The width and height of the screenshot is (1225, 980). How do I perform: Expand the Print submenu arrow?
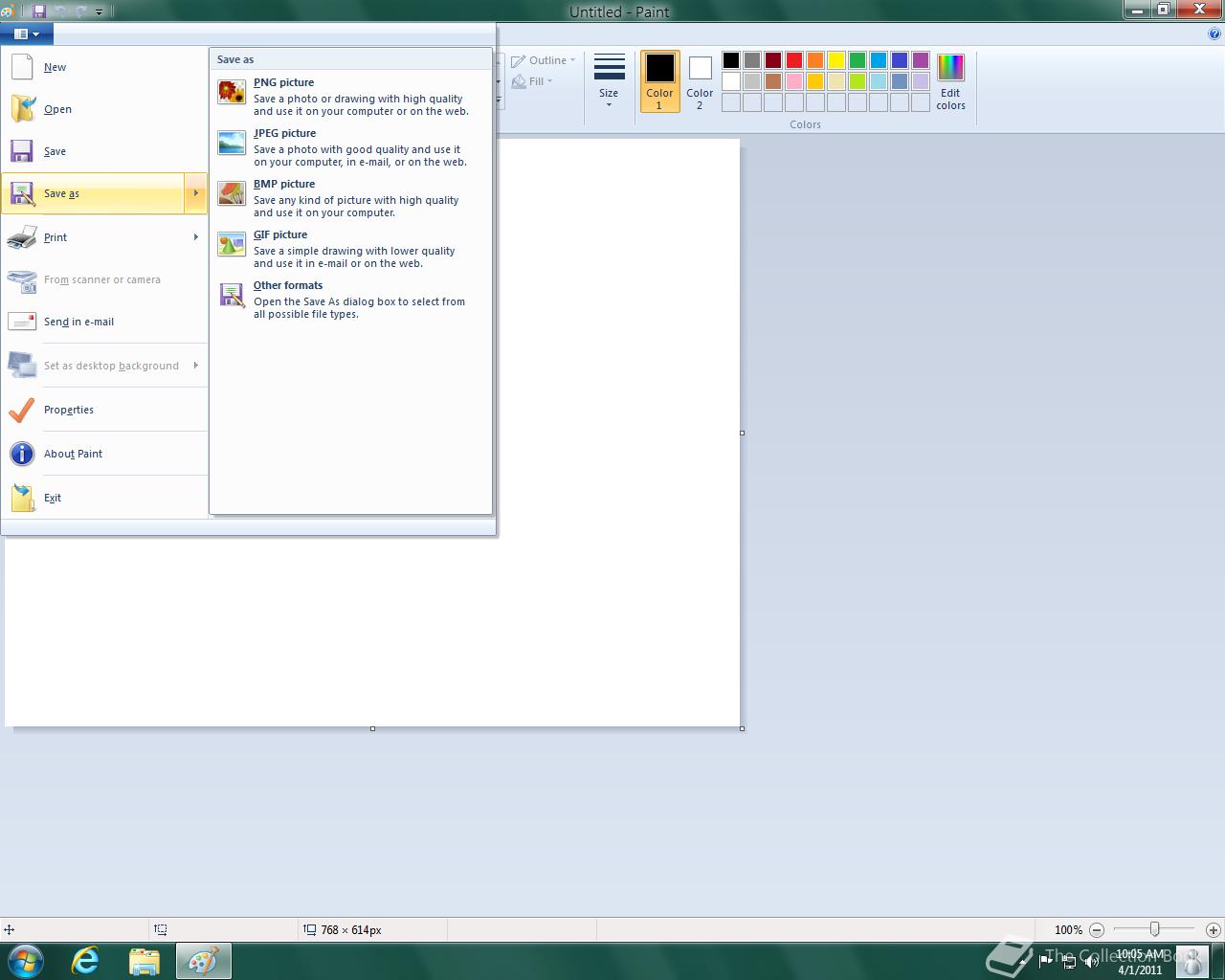pyautogui.click(x=195, y=237)
